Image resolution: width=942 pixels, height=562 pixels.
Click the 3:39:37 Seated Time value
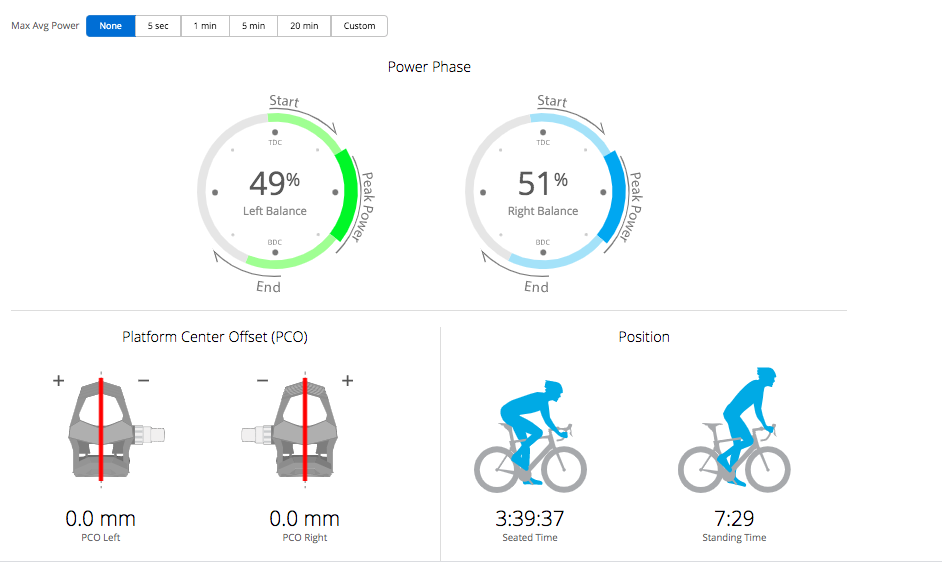[x=530, y=518]
